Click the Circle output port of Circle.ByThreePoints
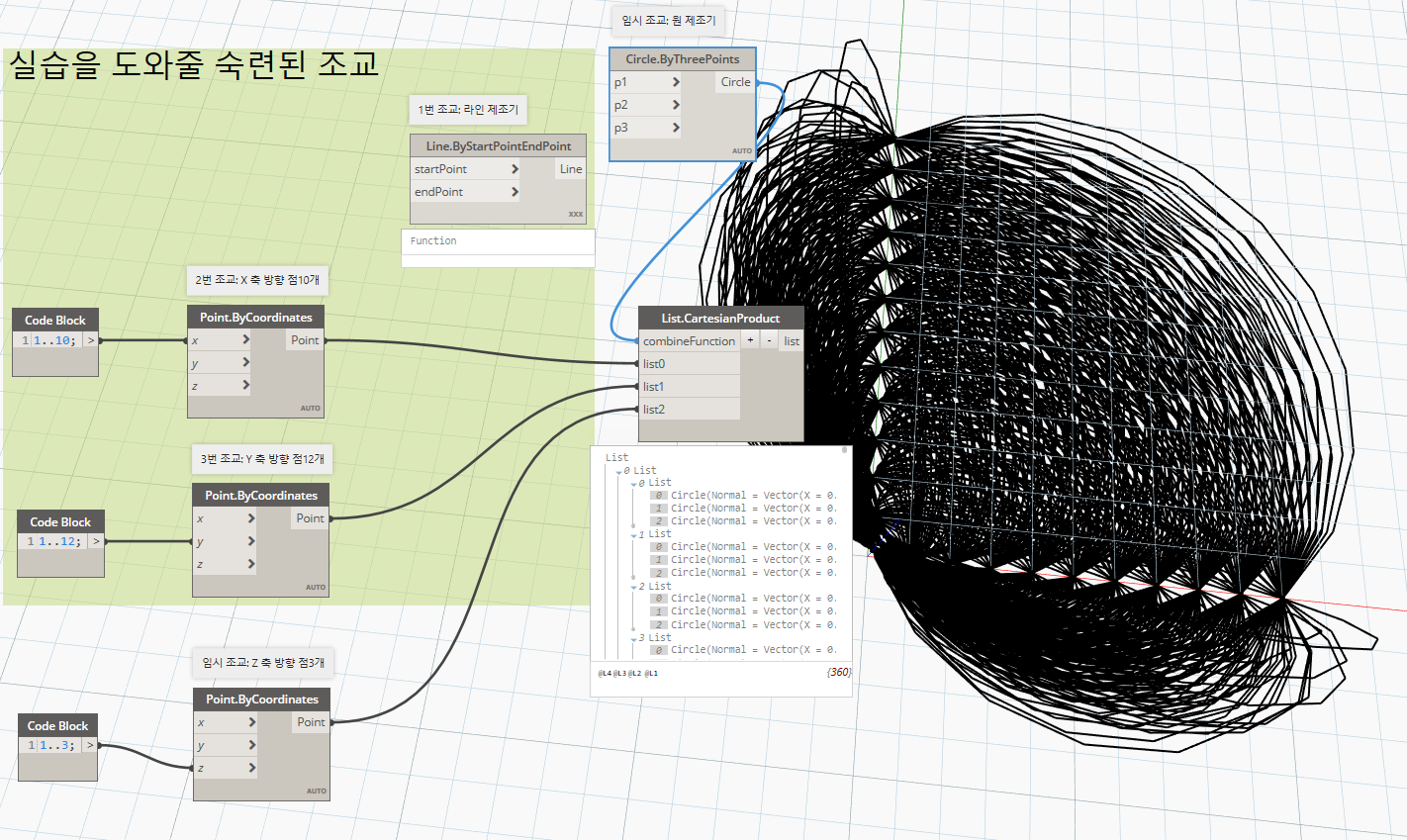The image size is (1407, 840). click(735, 82)
